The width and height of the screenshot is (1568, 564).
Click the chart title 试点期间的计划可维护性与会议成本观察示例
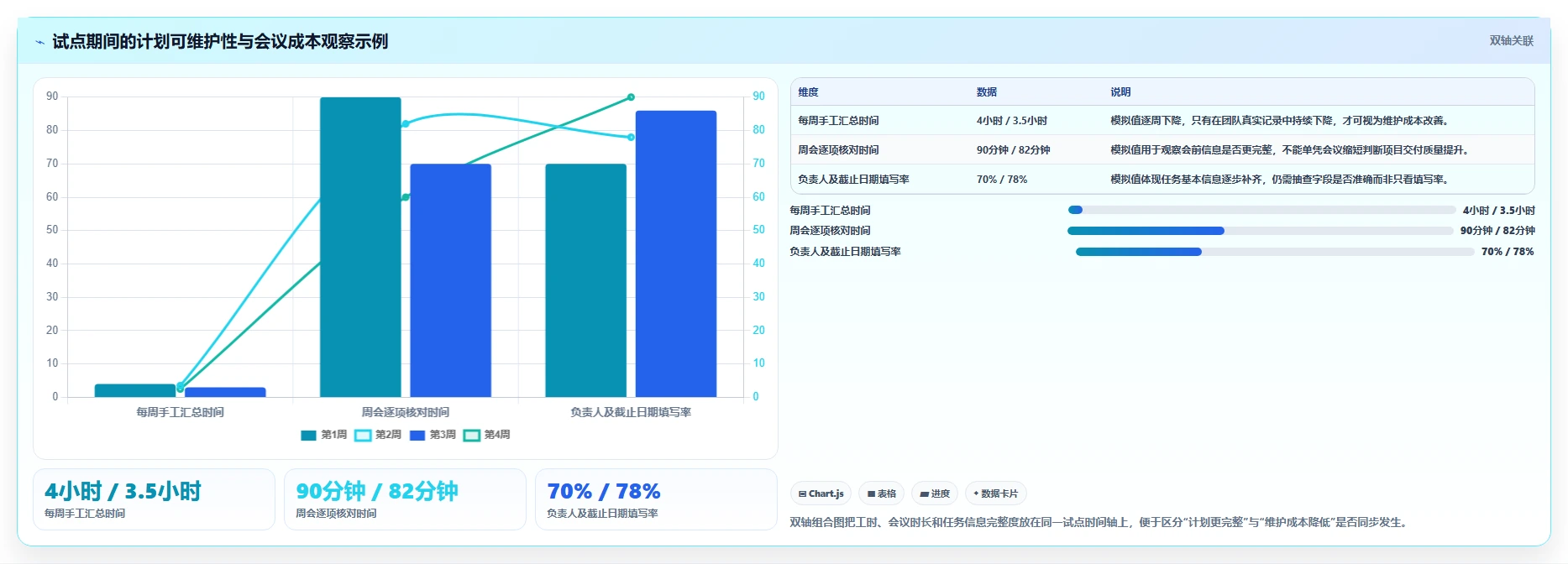pyautogui.click(x=220, y=41)
